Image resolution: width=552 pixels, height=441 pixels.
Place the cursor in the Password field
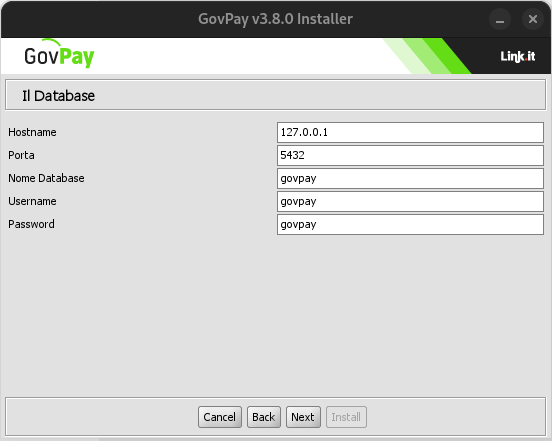(x=410, y=224)
